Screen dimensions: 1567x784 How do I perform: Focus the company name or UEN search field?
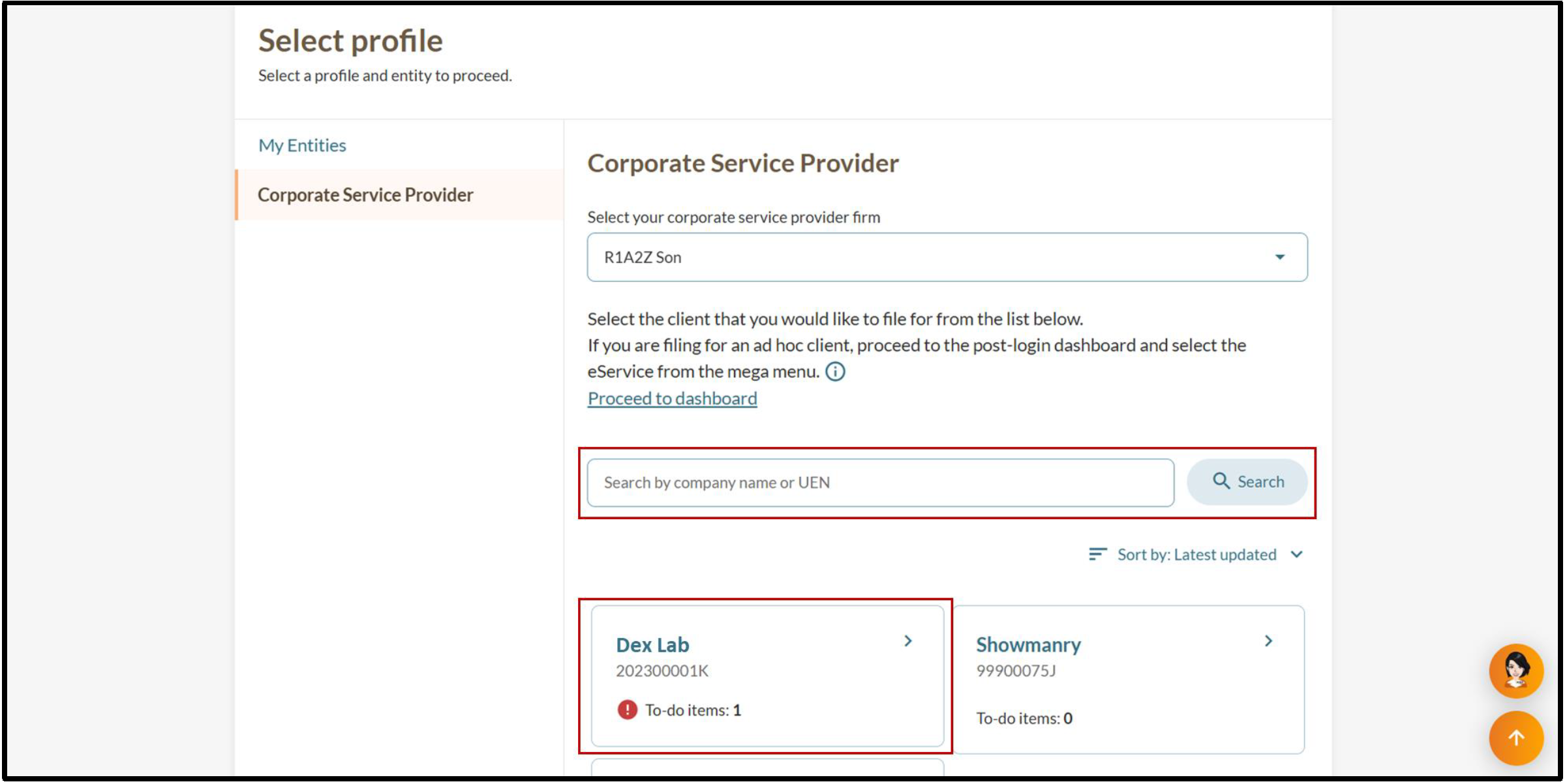881,483
